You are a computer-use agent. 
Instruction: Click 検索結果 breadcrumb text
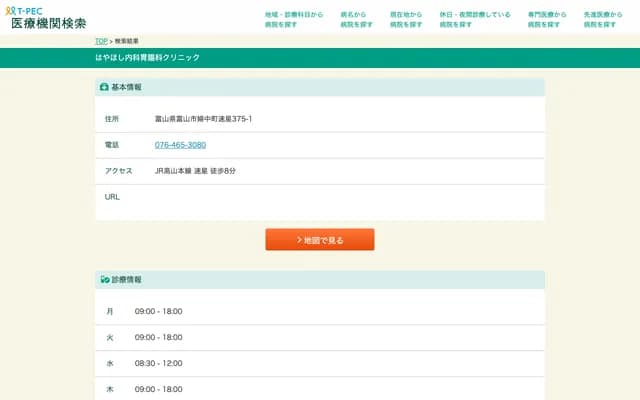click(127, 41)
